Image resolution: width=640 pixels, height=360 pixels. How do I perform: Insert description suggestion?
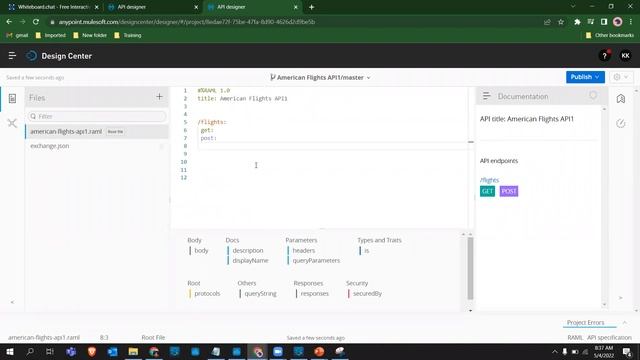248,250
